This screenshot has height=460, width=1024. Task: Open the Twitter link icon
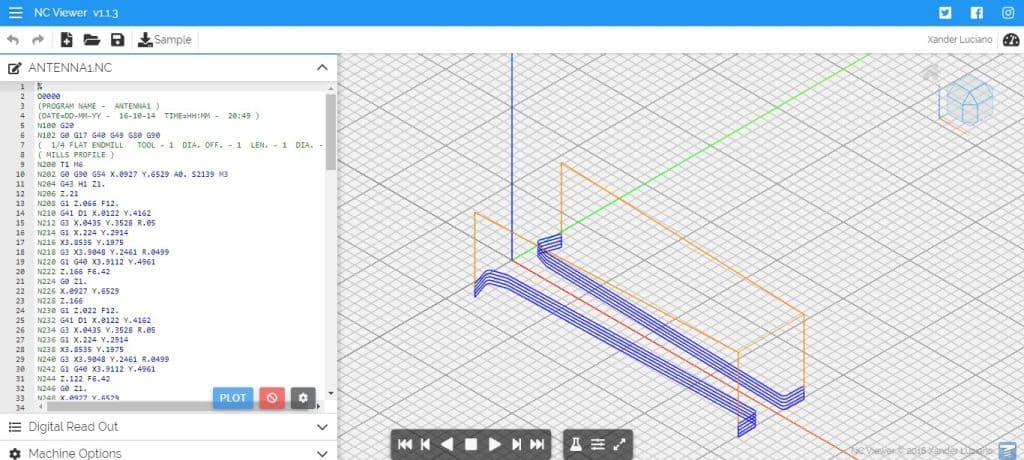pyautogui.click(x=945, y=12)
